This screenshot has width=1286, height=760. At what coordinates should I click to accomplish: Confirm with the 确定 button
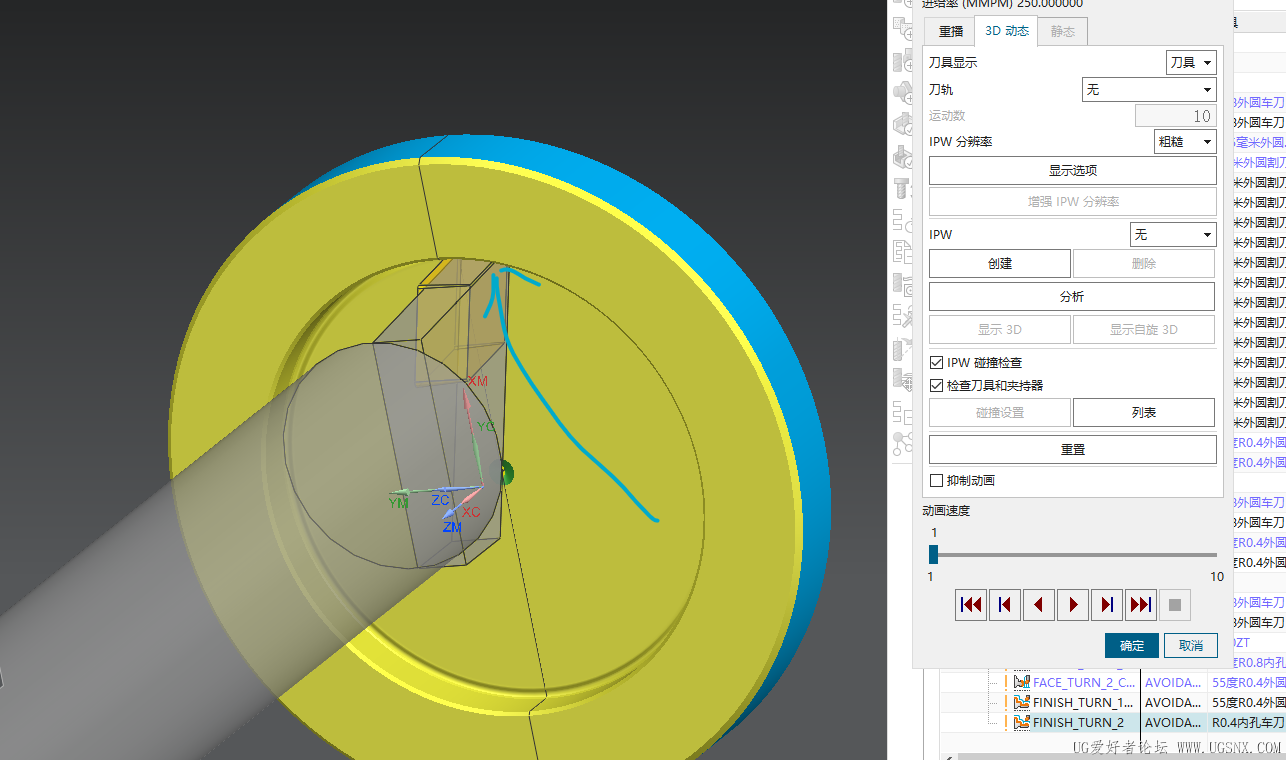click(x=1132, y=645)
